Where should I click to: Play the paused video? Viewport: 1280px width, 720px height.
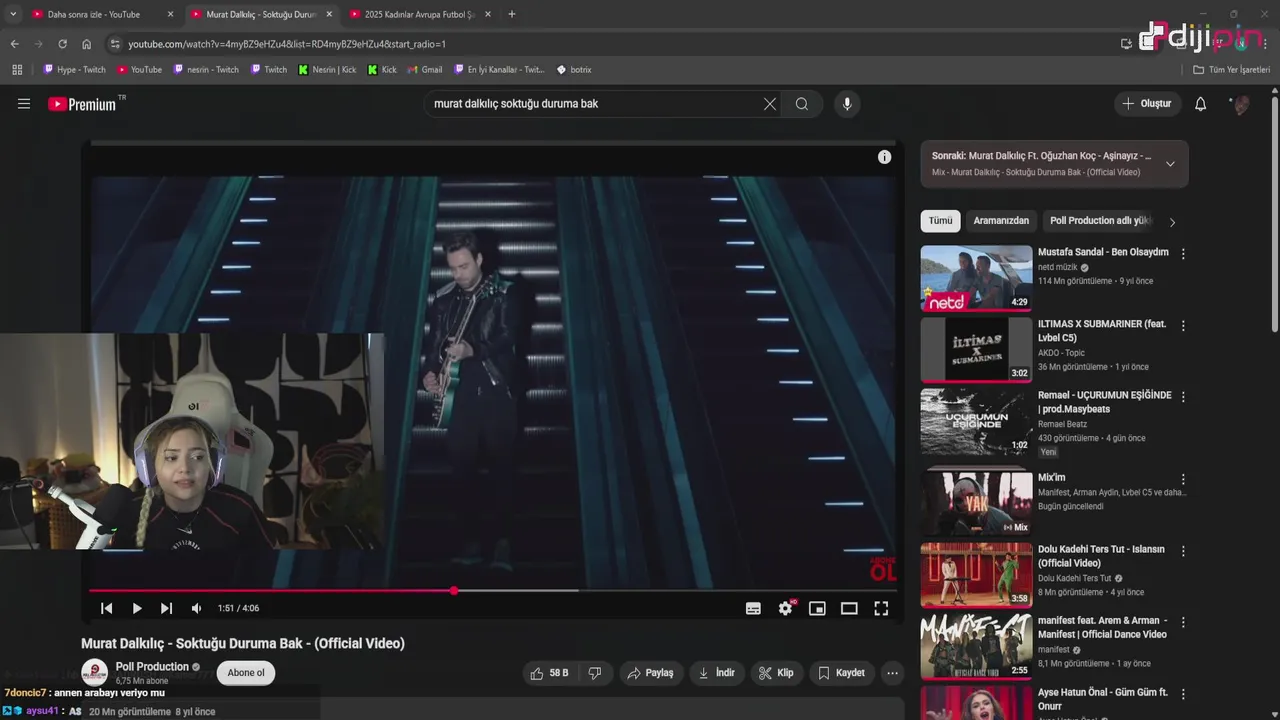tap(137, 608)
